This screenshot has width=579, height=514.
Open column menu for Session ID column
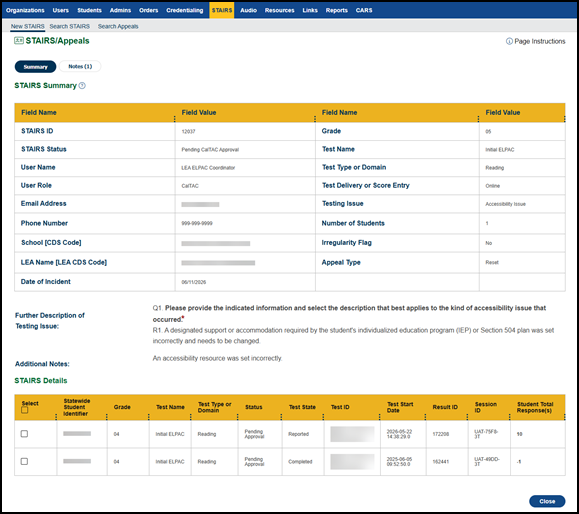coord(510,417)
